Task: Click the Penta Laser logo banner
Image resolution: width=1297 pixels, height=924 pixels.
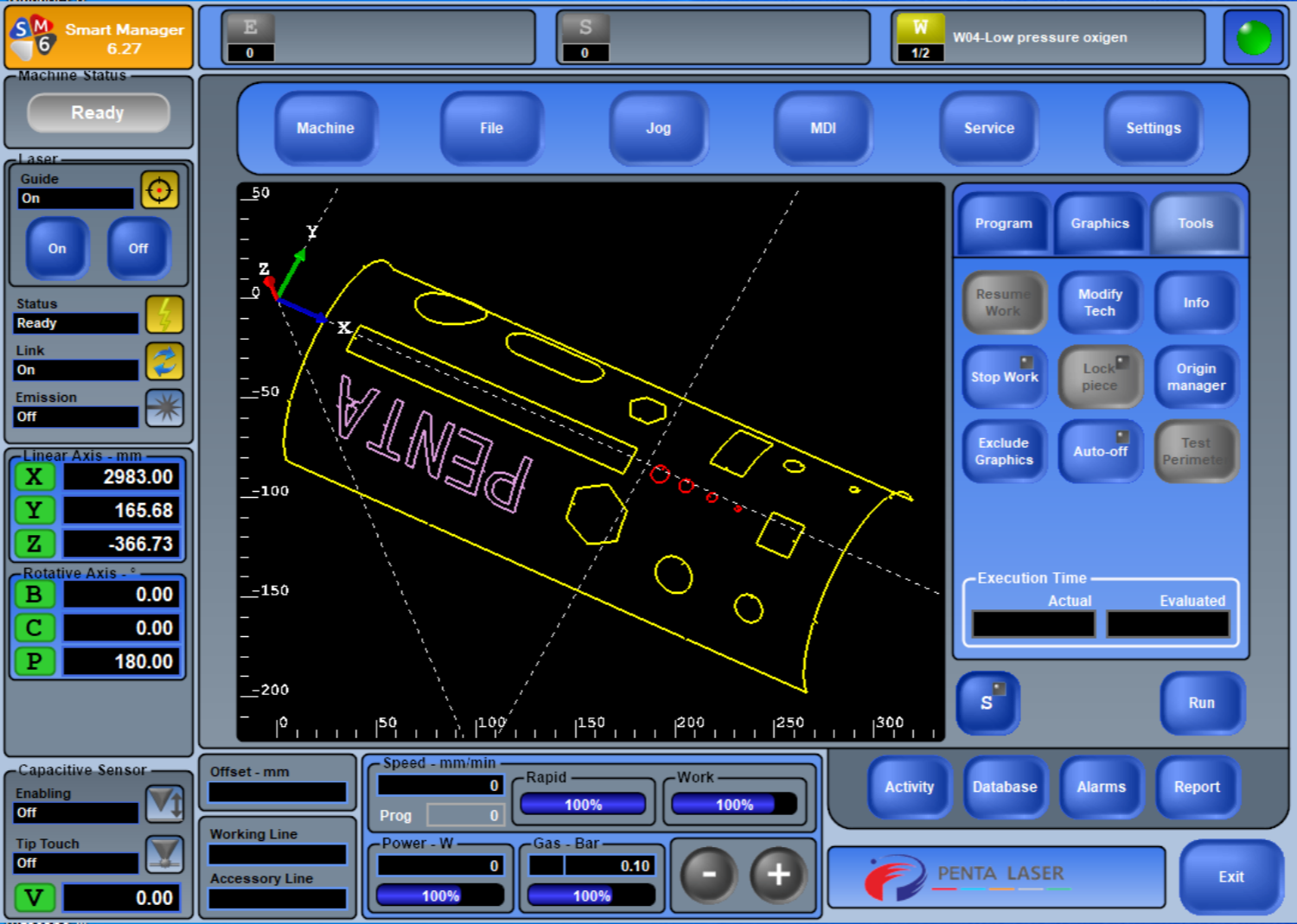Action: [x=996, y=877]
